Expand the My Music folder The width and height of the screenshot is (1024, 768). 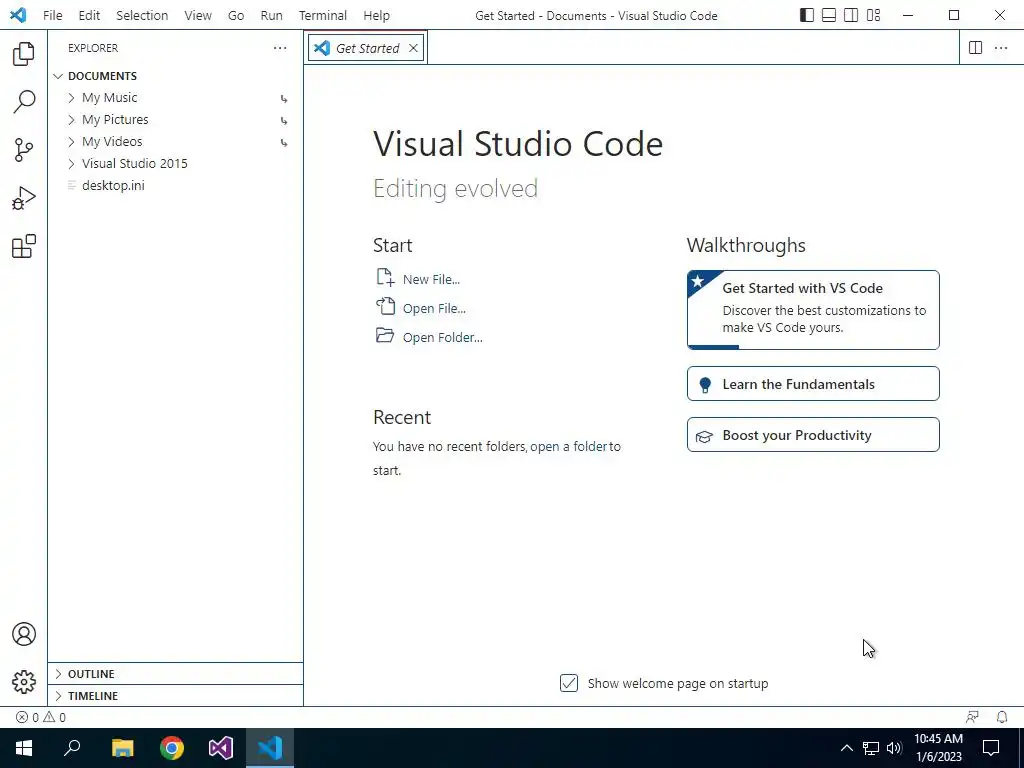click(71, 98)
